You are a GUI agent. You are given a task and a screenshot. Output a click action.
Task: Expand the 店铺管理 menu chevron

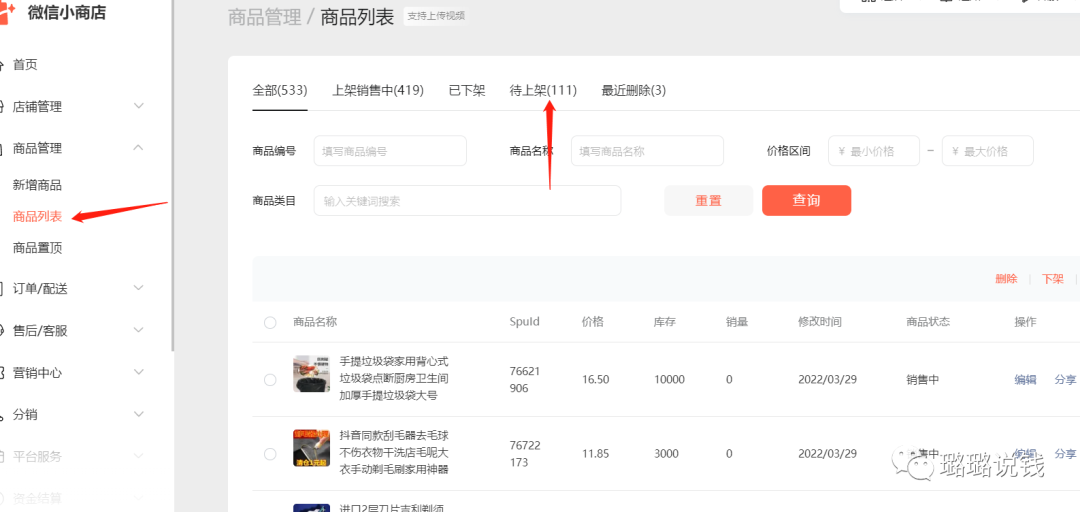(x=138, y=106)
